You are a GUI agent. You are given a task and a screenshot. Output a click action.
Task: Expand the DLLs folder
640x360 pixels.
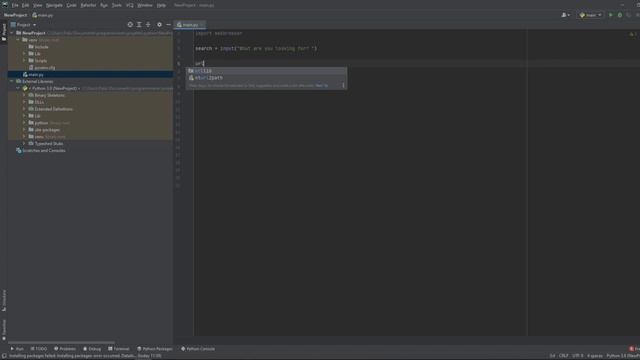24,102
